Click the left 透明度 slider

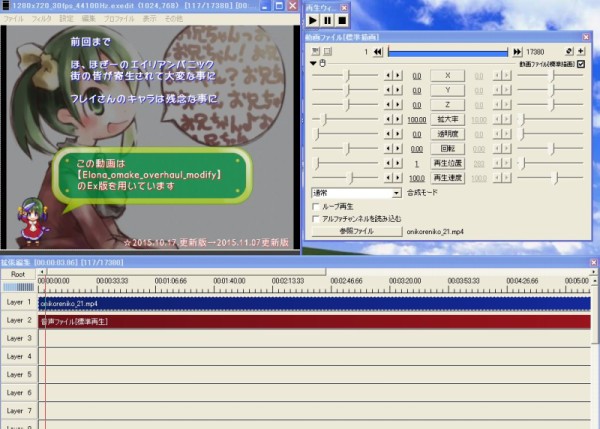tap(345, 134)
